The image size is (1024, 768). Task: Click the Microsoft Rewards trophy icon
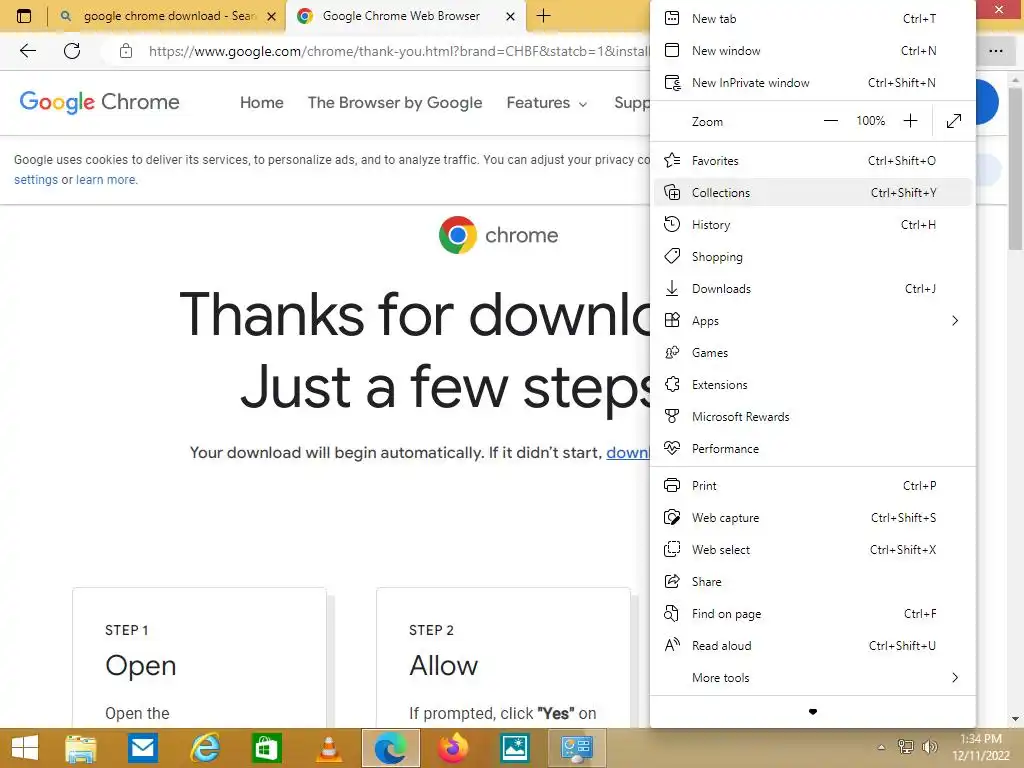tap(672, 416)
